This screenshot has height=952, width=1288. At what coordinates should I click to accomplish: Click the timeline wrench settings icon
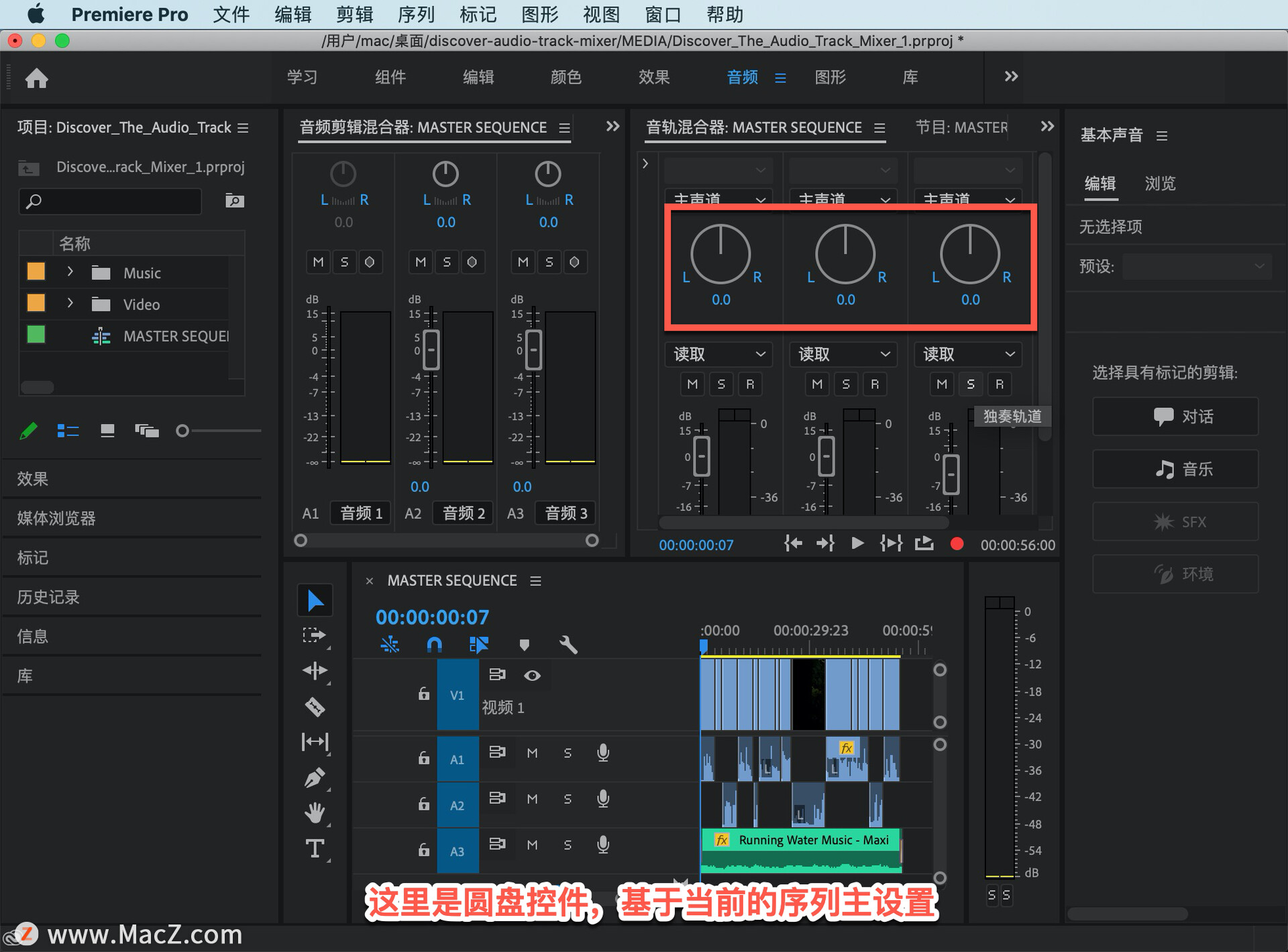pos(568,645)
